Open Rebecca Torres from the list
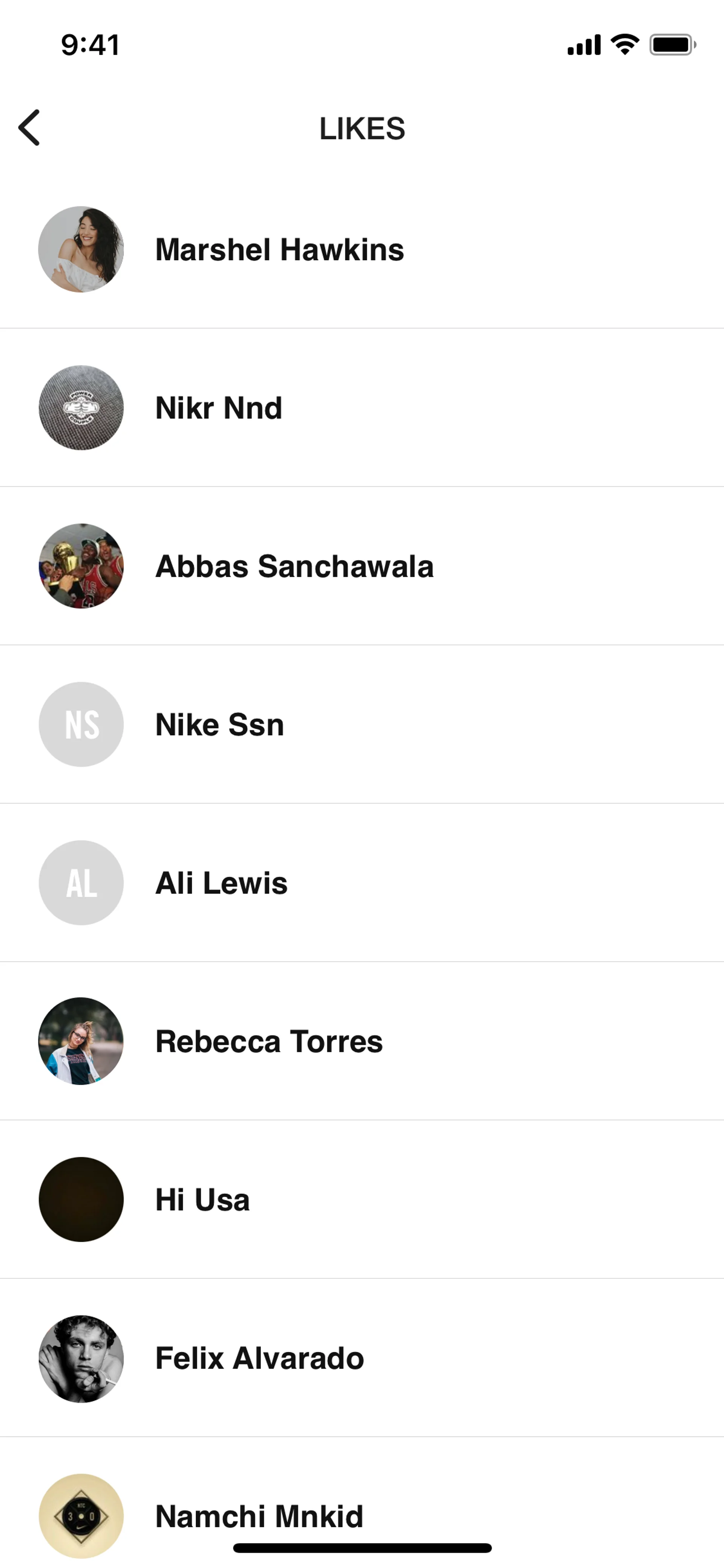 click(269, 1041)
